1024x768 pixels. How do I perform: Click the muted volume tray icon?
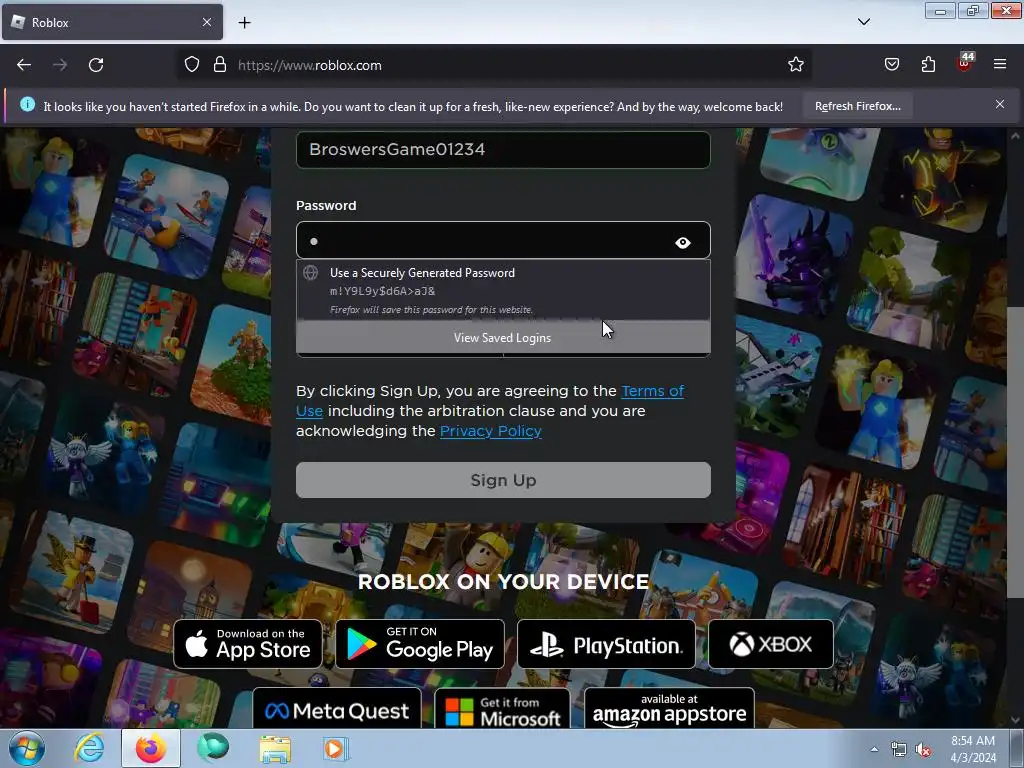923,750
